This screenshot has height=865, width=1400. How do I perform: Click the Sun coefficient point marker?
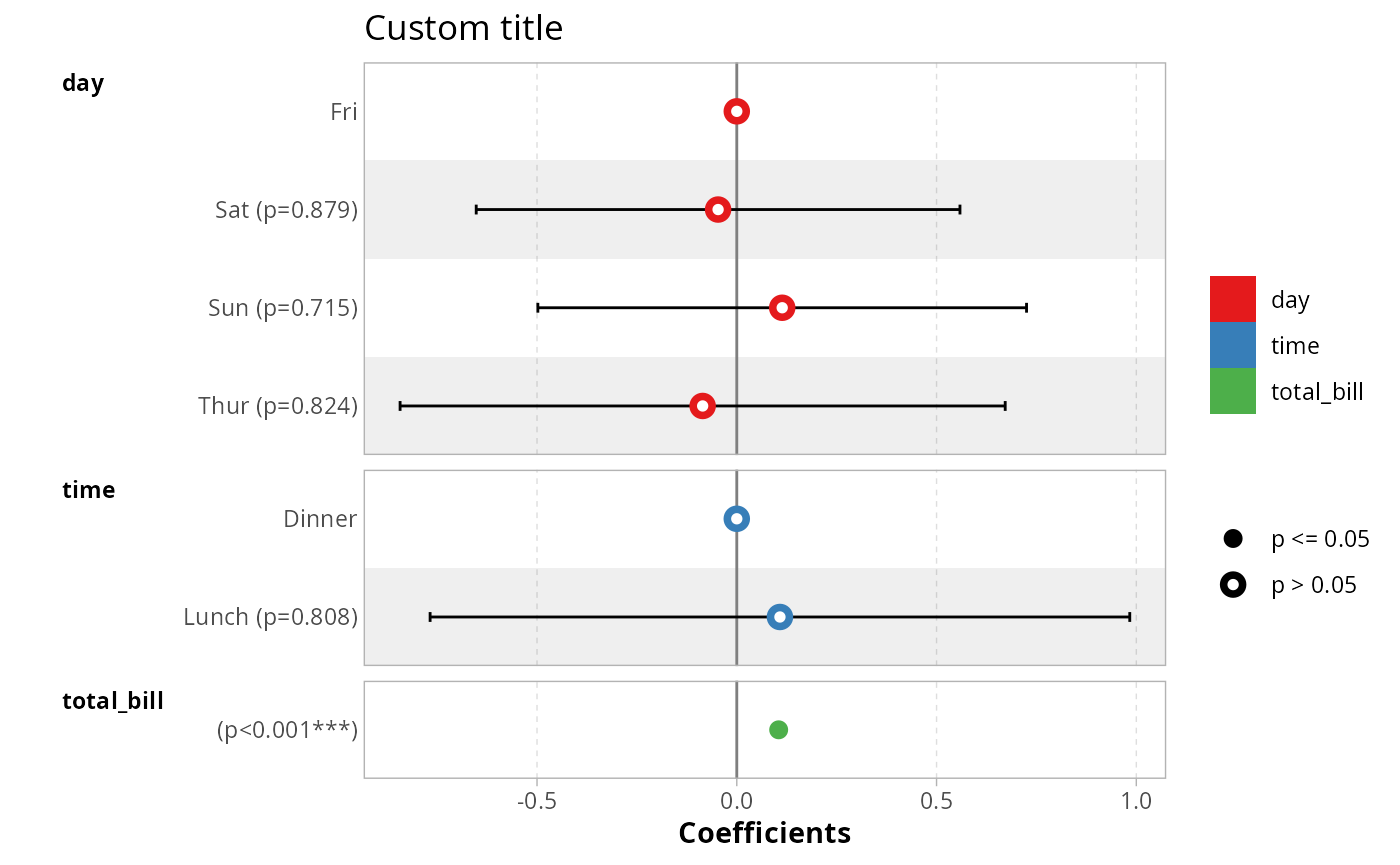coord(782,307)
